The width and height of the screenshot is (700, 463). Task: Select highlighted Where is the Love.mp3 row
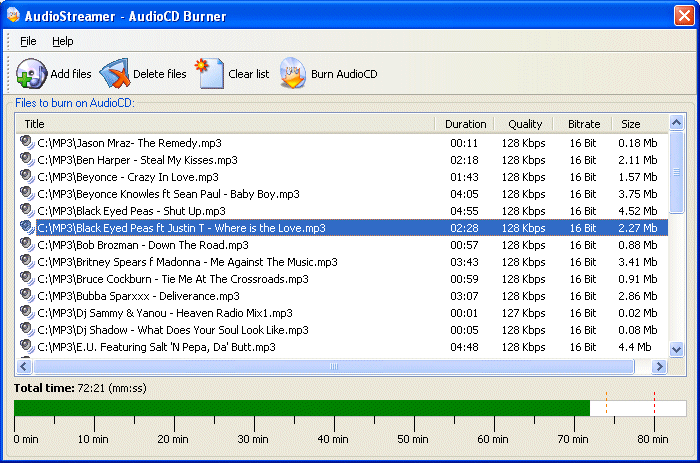coord(342,228)
